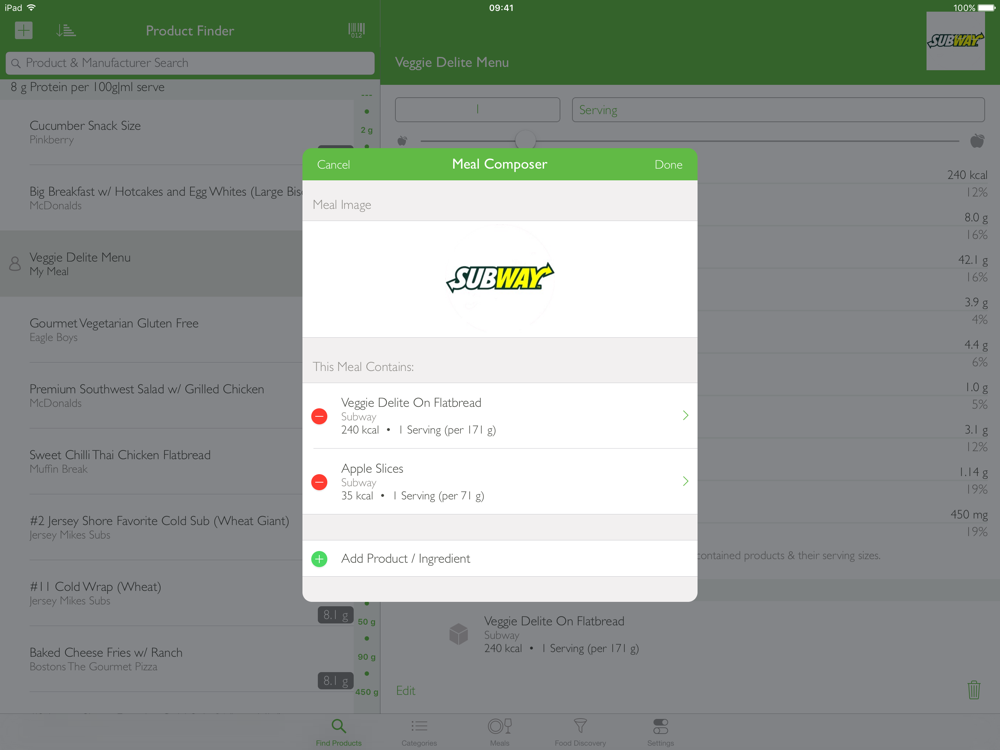Tap the 8.1 g badge on Baked Cheese Fries

335,681
